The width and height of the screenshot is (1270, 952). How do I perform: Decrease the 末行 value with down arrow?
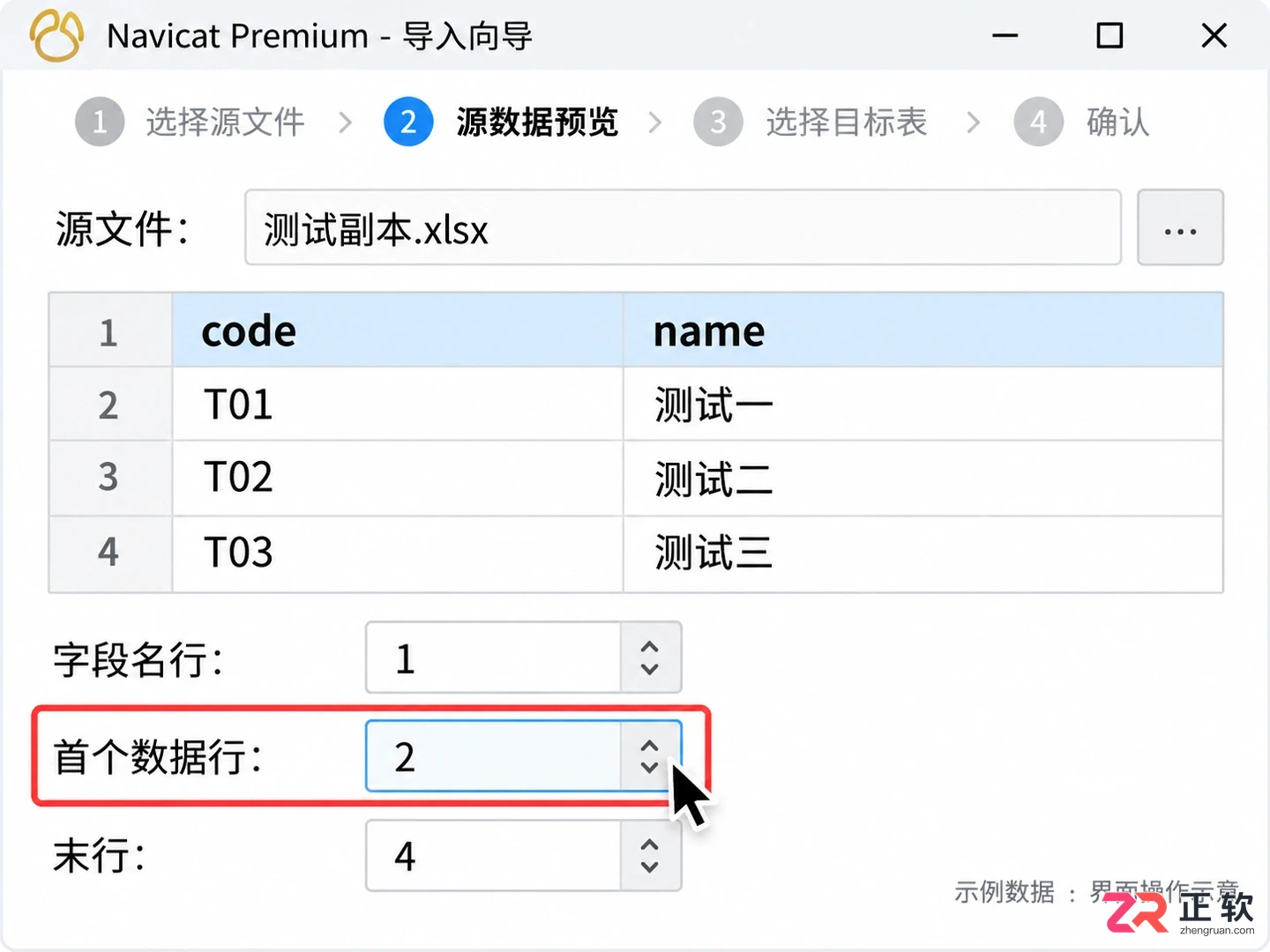tap(650, 866)
